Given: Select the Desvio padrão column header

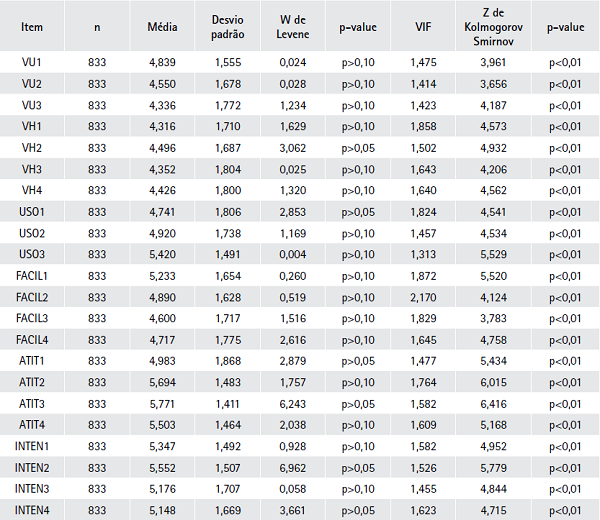Looking at the screenshot, I should tap(228, 29).
